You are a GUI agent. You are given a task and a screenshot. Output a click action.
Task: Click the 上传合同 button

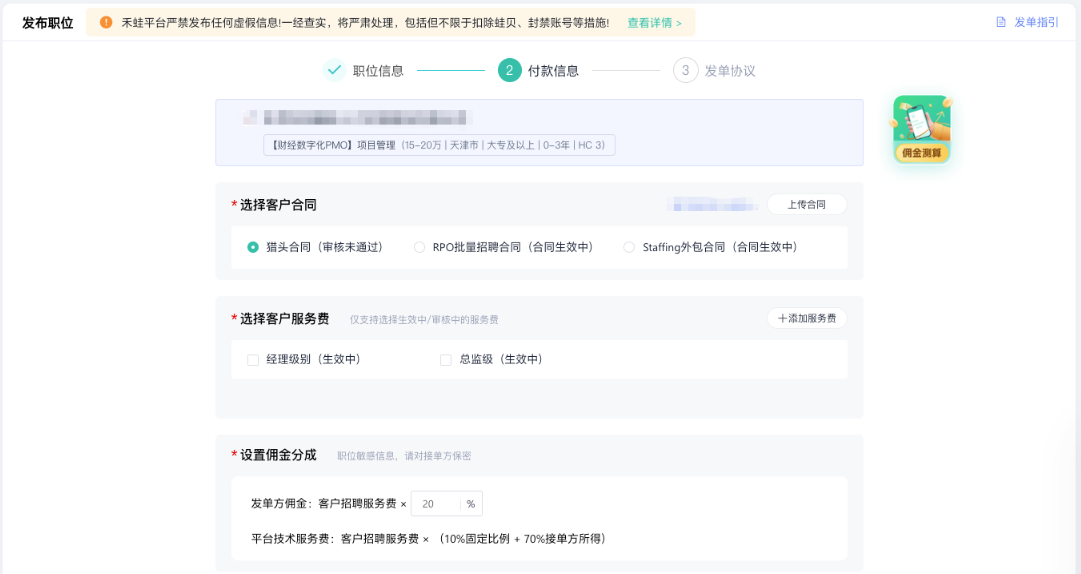(806, 204)
